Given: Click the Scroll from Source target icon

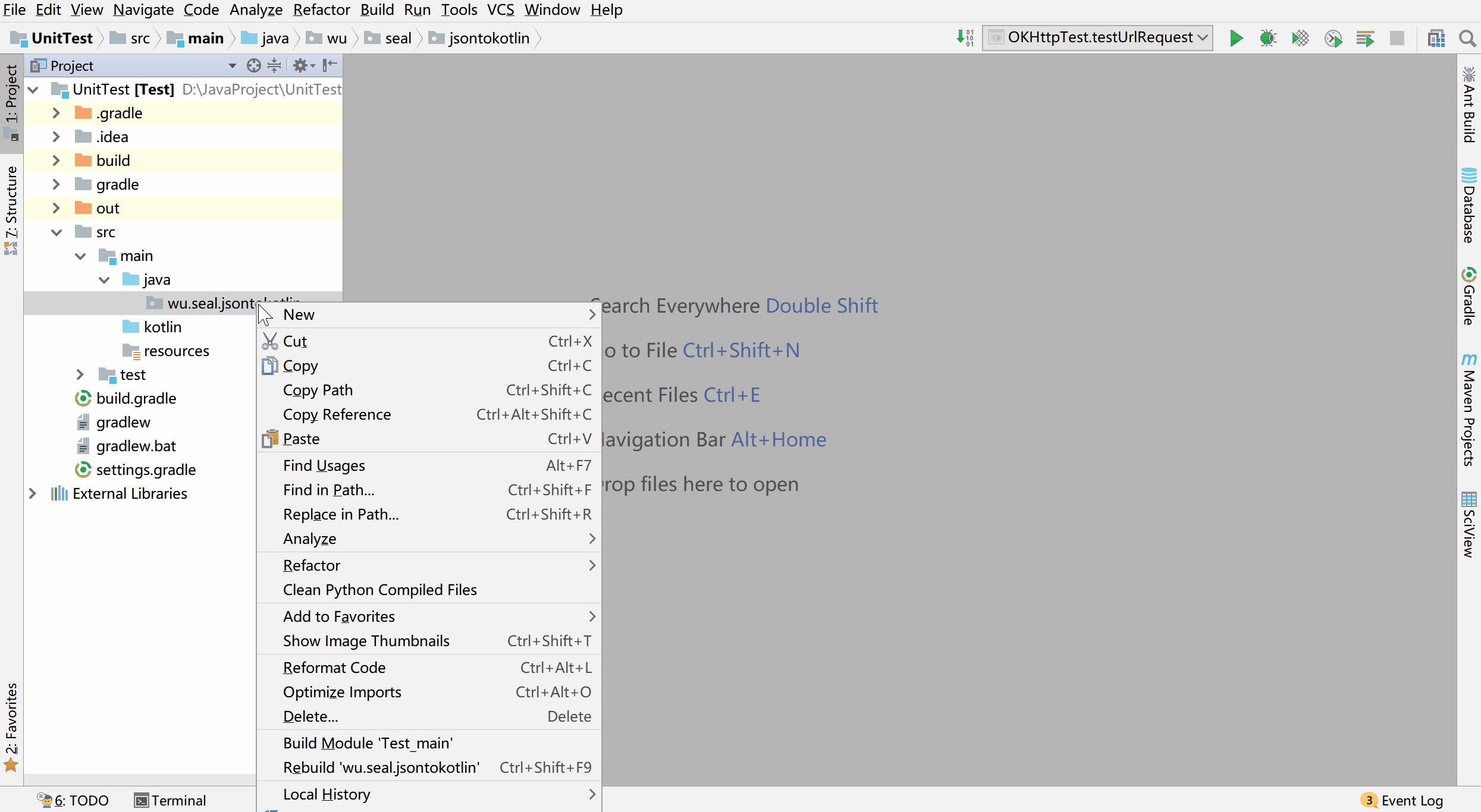Looking at the screenshot, I should [x=254, y=65].
